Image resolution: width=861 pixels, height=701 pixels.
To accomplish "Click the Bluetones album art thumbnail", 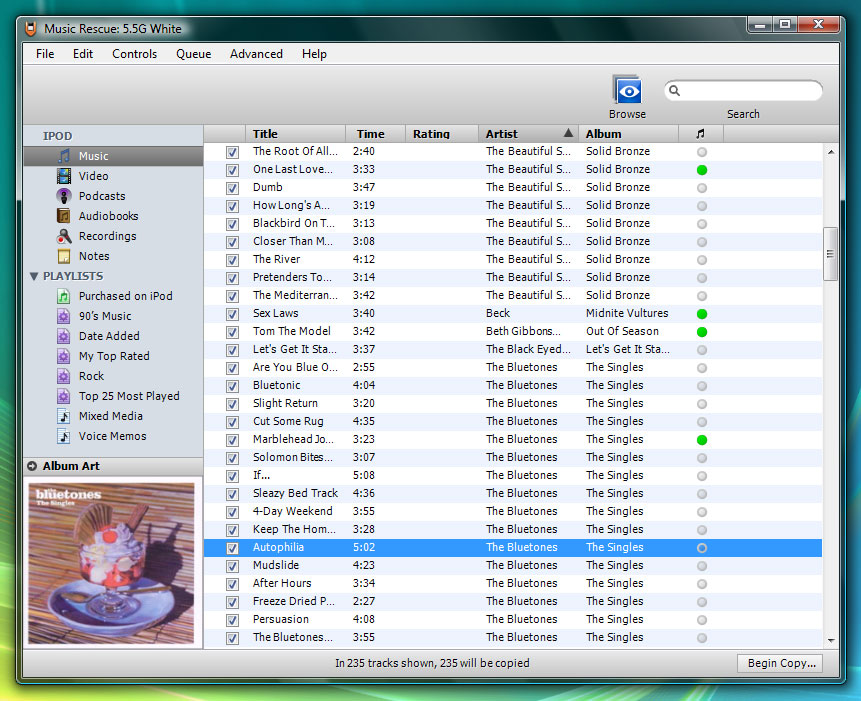I will [x=111, y=563].
